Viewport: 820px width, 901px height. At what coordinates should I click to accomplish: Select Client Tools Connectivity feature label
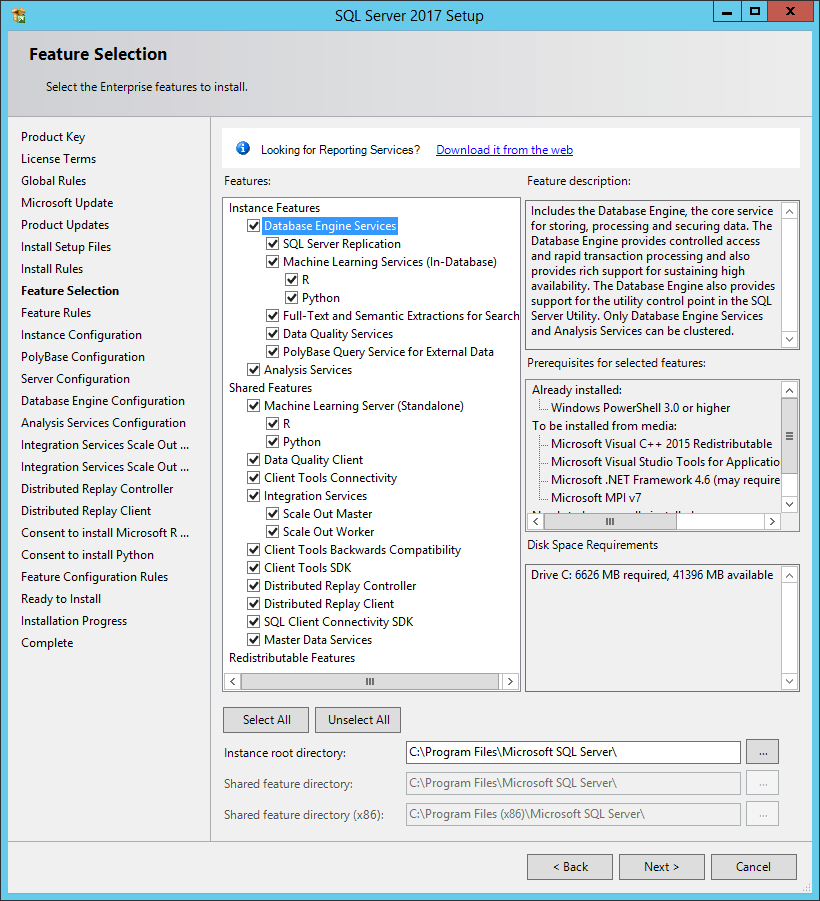point(330,478)
